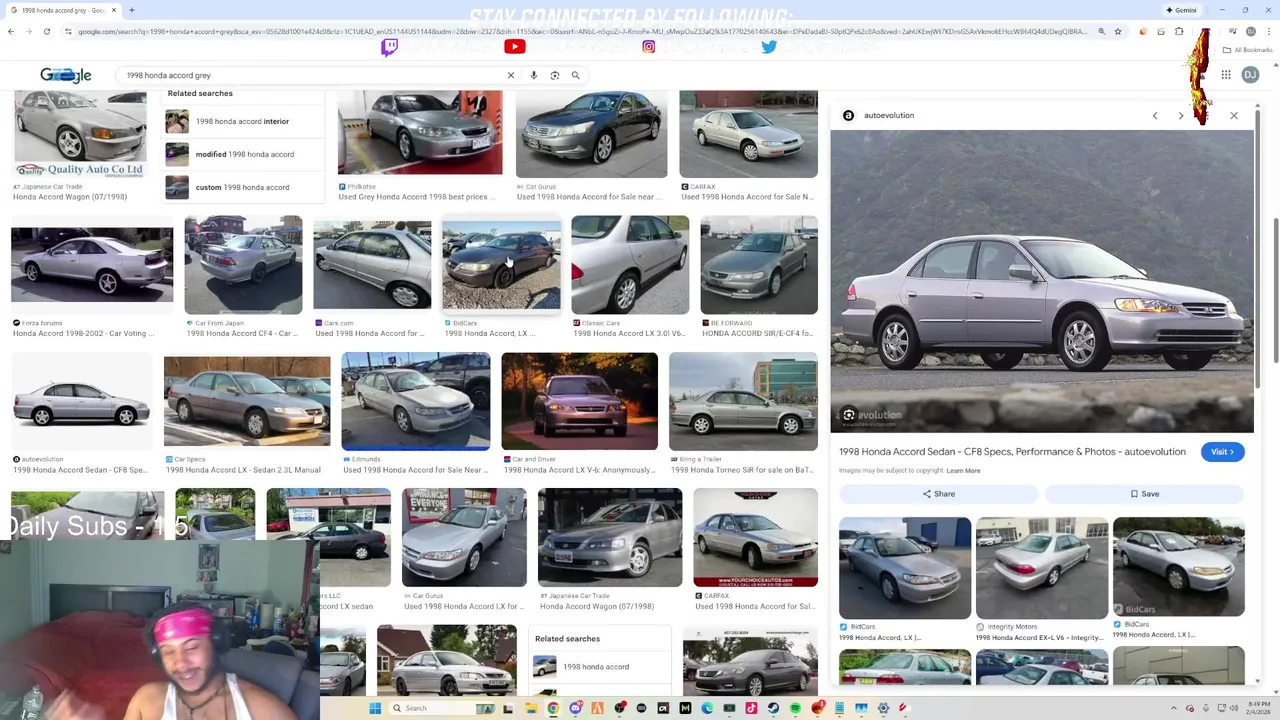Screen dimensions: 1280x720
Task: Open the Car and Driver Accord LX V-6 thumbnail
Action: [580, 401]
